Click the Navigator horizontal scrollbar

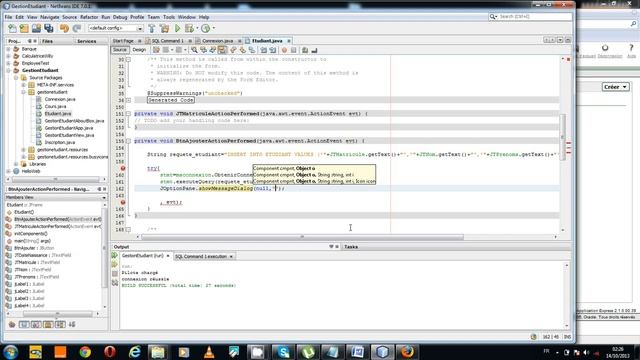(x=57, y=313)
